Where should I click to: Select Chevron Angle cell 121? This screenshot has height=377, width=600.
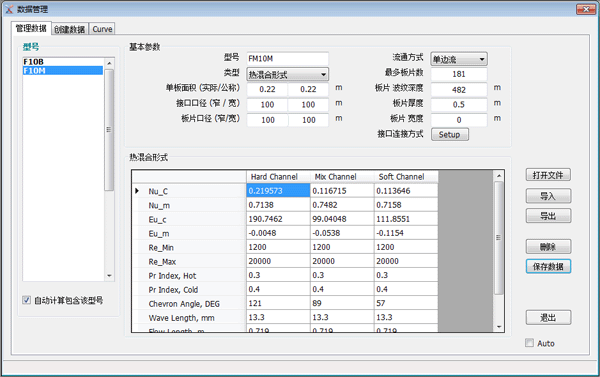278,303
